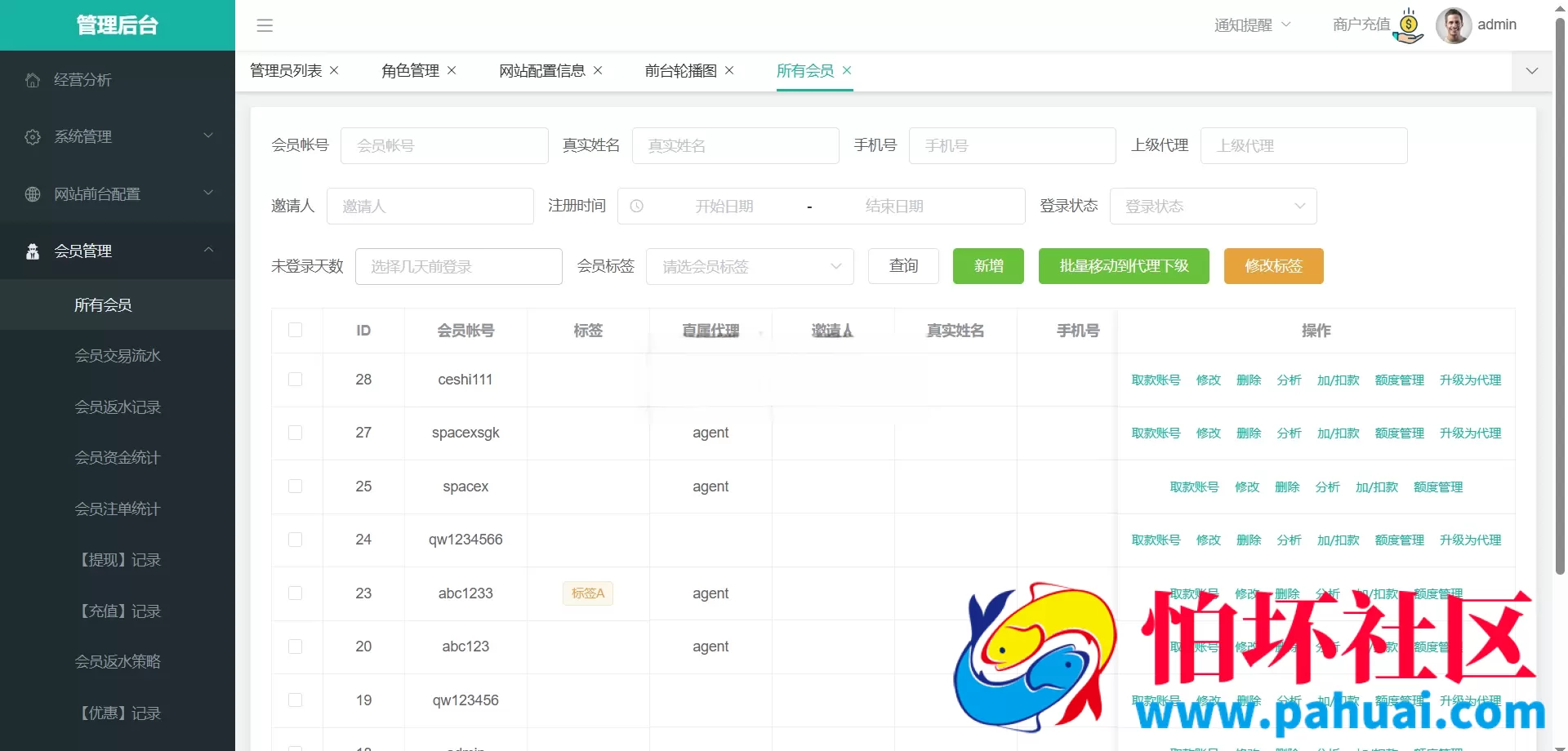Check the row for qw123456

tap(296, 700)
